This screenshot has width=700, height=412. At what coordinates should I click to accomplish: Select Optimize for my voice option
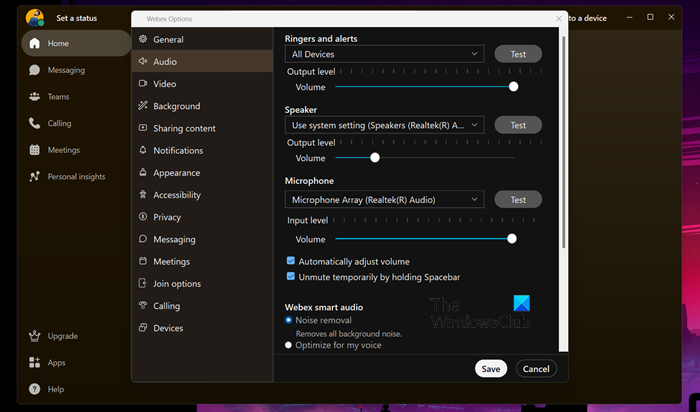click(x=288, y=345)
